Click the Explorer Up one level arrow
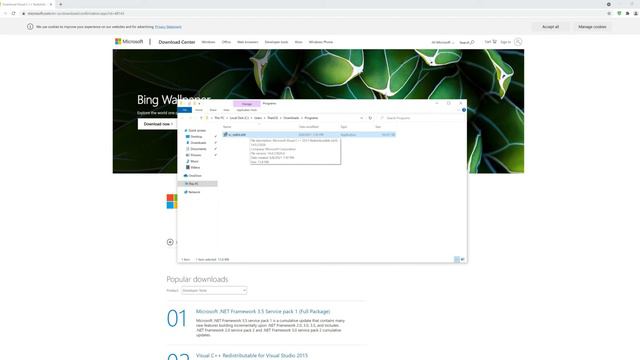The width and height of the screenshot is (640, 360). click(x=201, y=118)
